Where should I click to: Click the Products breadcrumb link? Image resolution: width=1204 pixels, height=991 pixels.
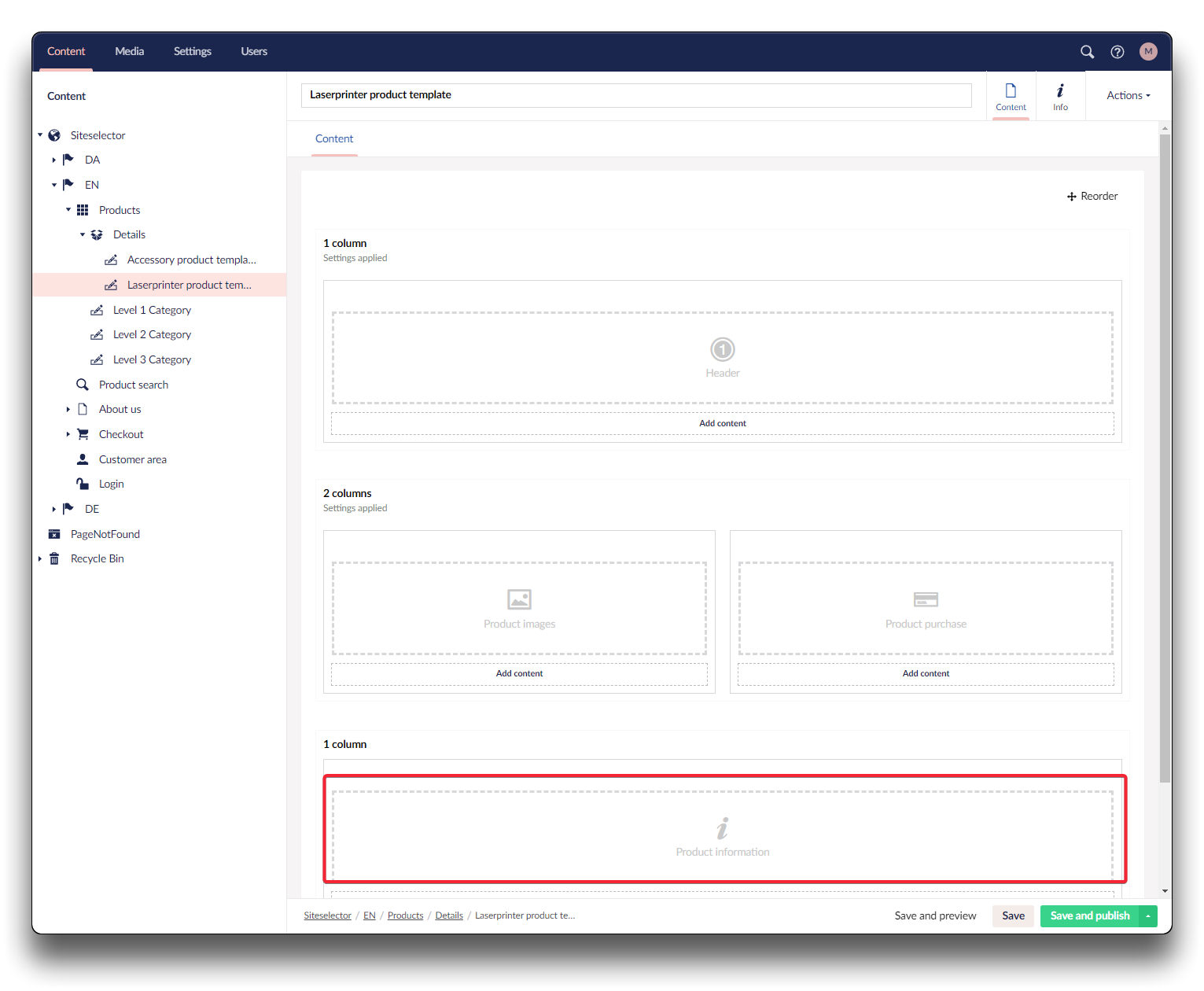coord(405,916)
